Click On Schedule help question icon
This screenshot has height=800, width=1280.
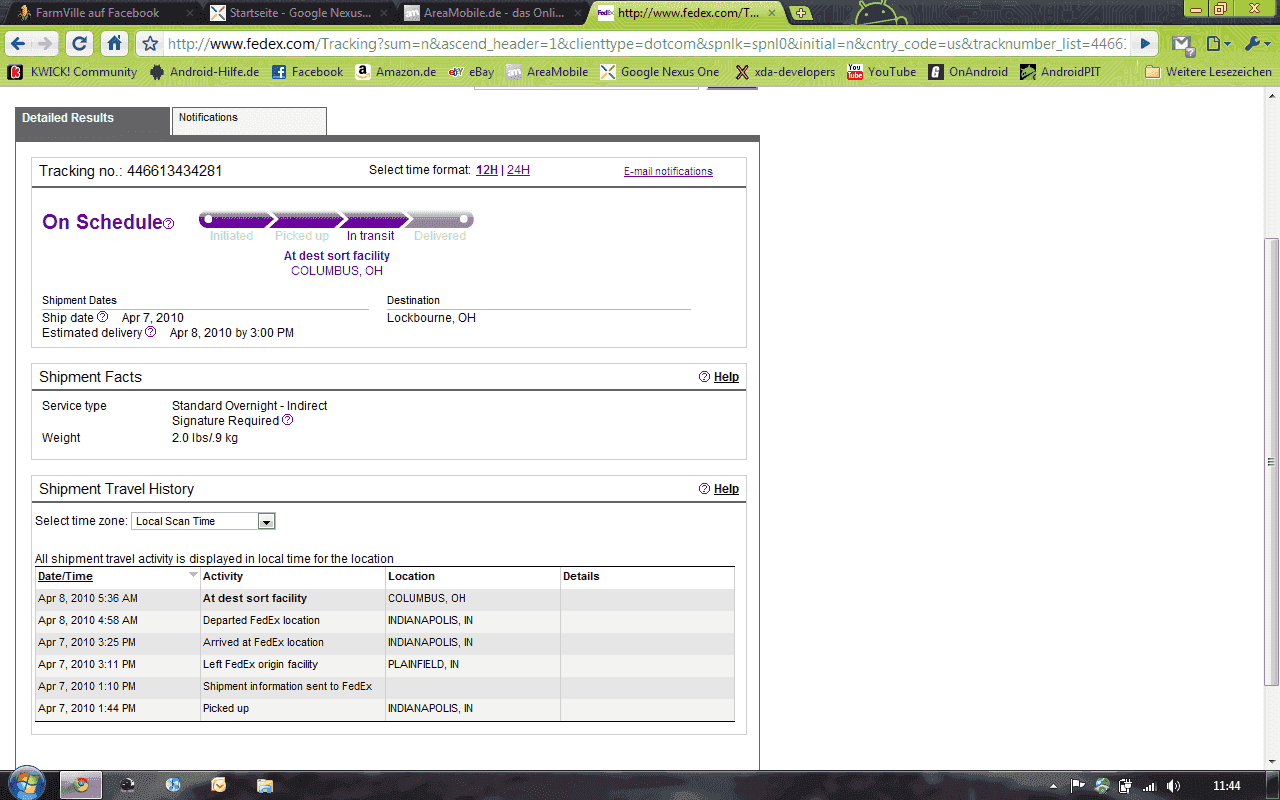click(169, 224)
